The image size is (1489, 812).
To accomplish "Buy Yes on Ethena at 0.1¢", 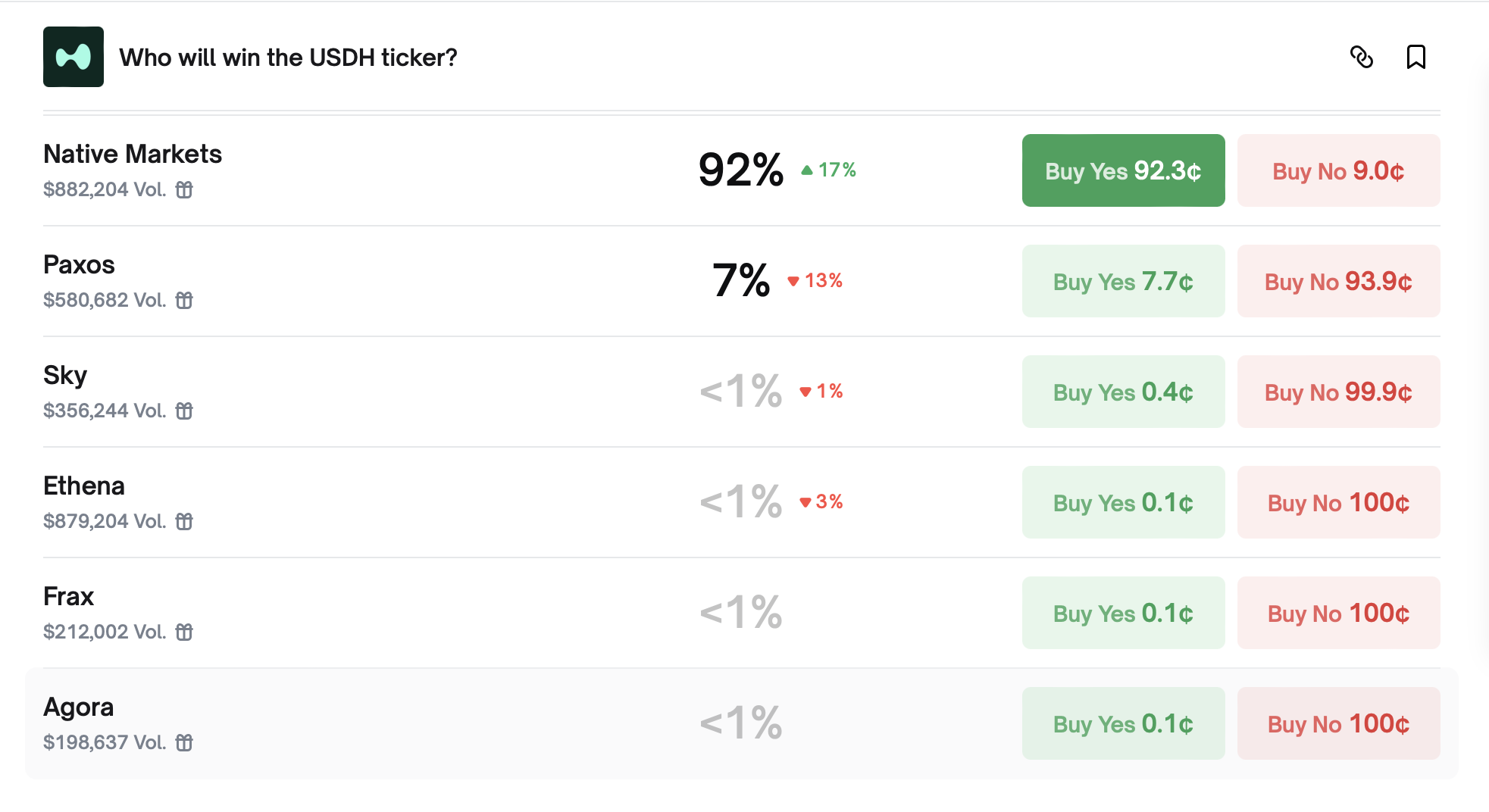I will (x=1122, y=502).
